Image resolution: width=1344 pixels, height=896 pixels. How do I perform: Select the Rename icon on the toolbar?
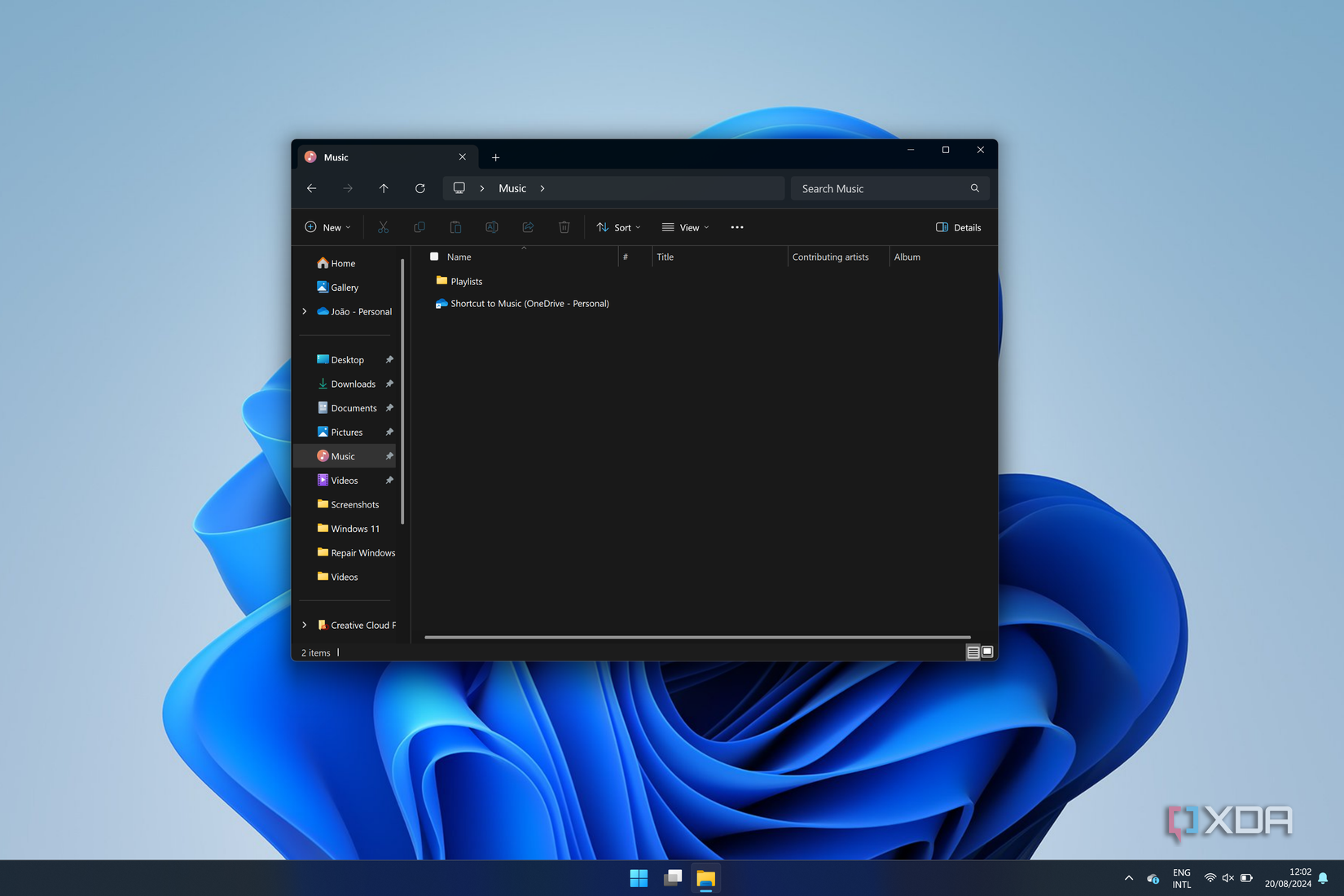click(x=491, y=227)
